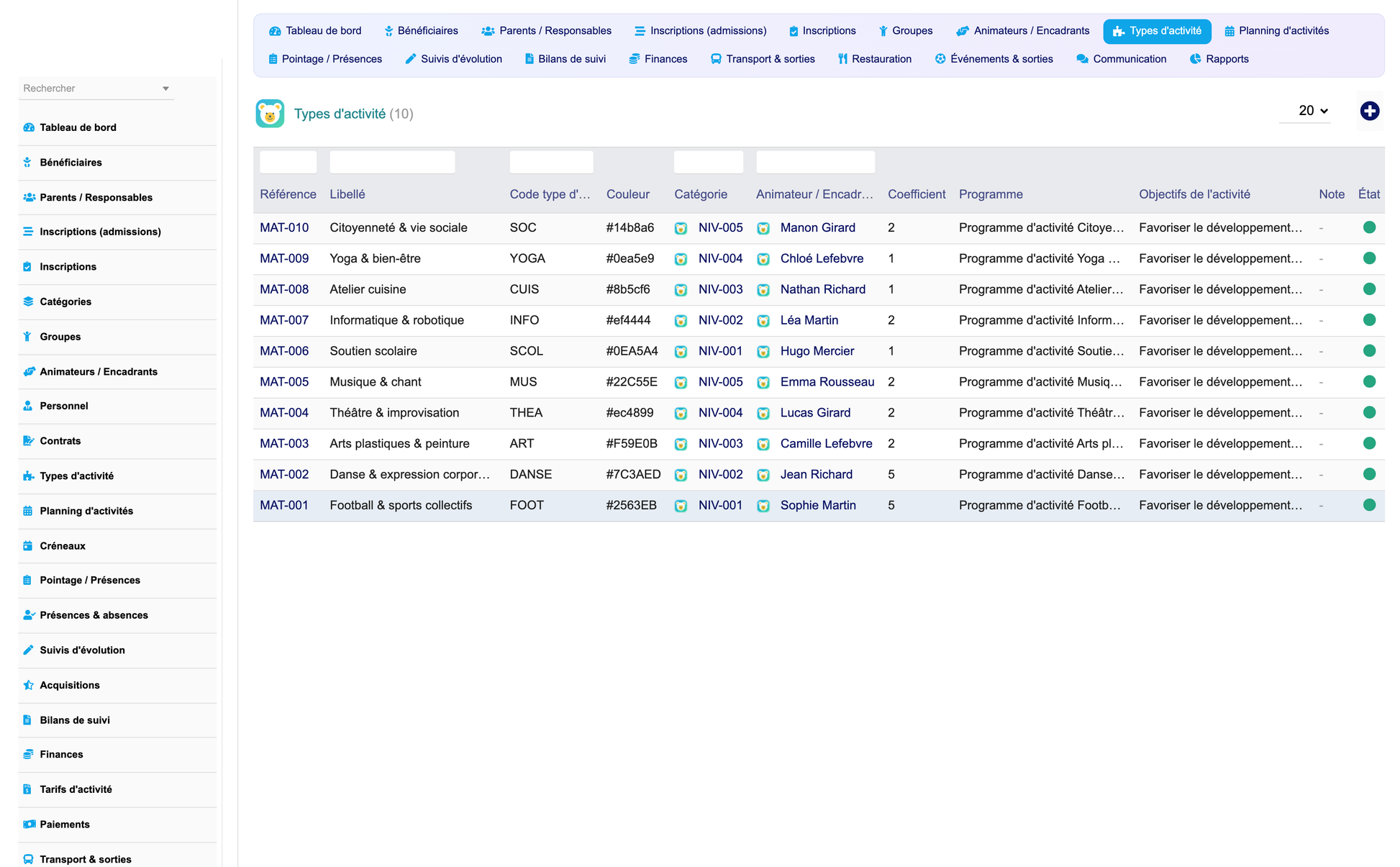Open the MAT-010 reference link
Viewport: 1400px width, 867px height.
click(284, 227)
